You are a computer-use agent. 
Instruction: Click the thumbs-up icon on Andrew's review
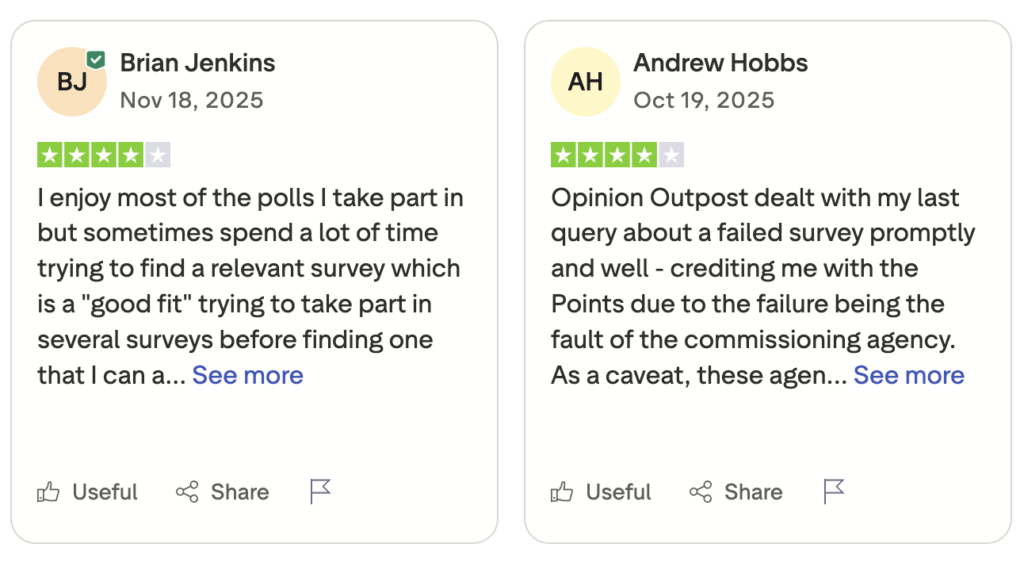click(561, 491)
